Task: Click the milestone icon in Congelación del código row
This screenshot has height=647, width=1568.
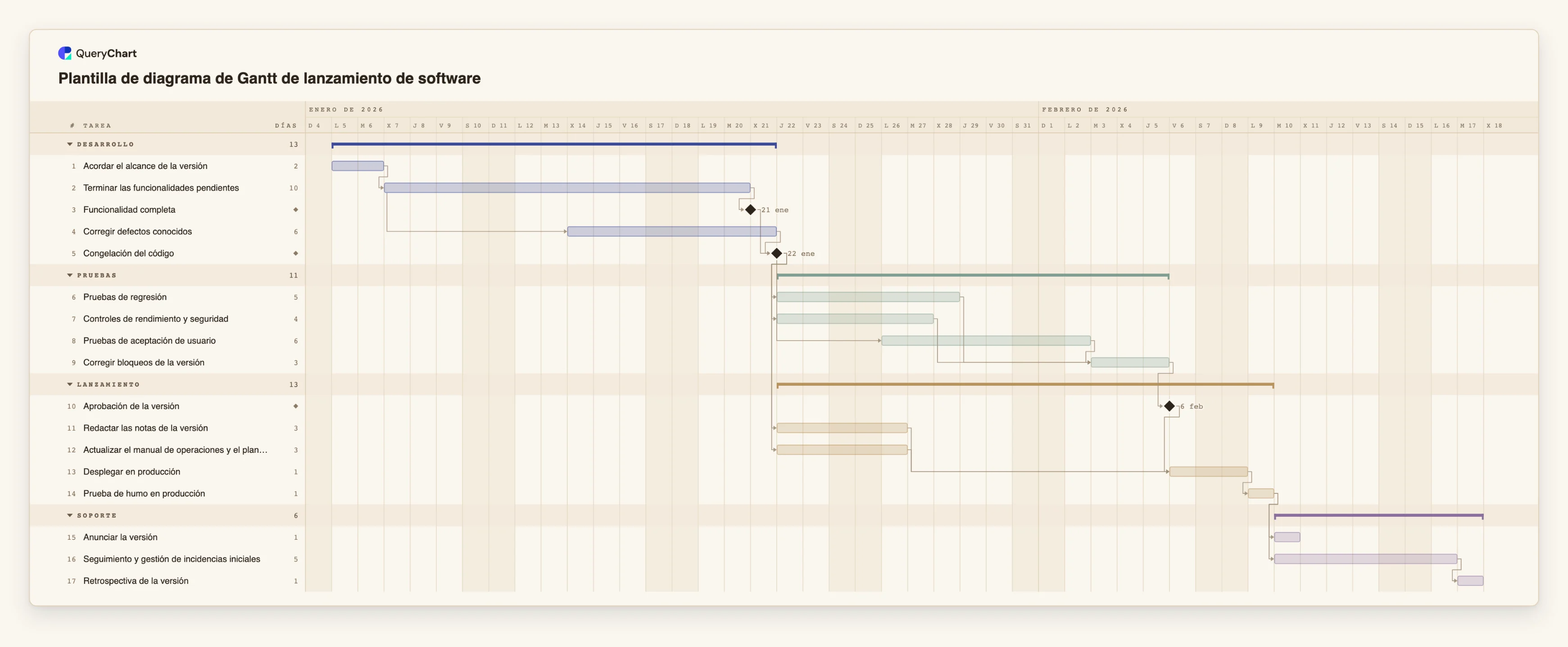Action: pos(296,254)
